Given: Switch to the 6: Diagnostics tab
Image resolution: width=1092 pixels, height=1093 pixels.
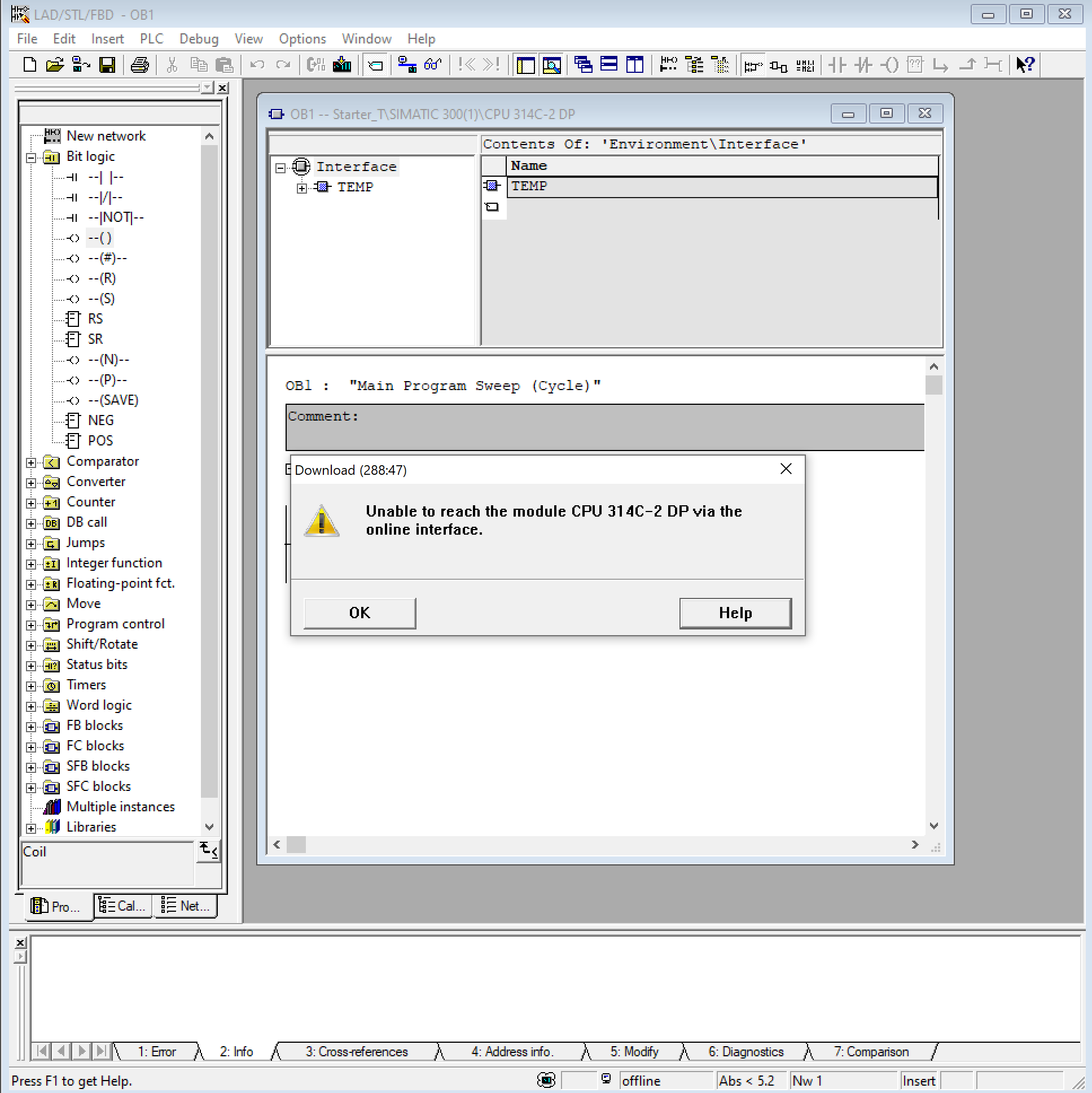Looking at the screenshot, I should [x=746, y=1051].
